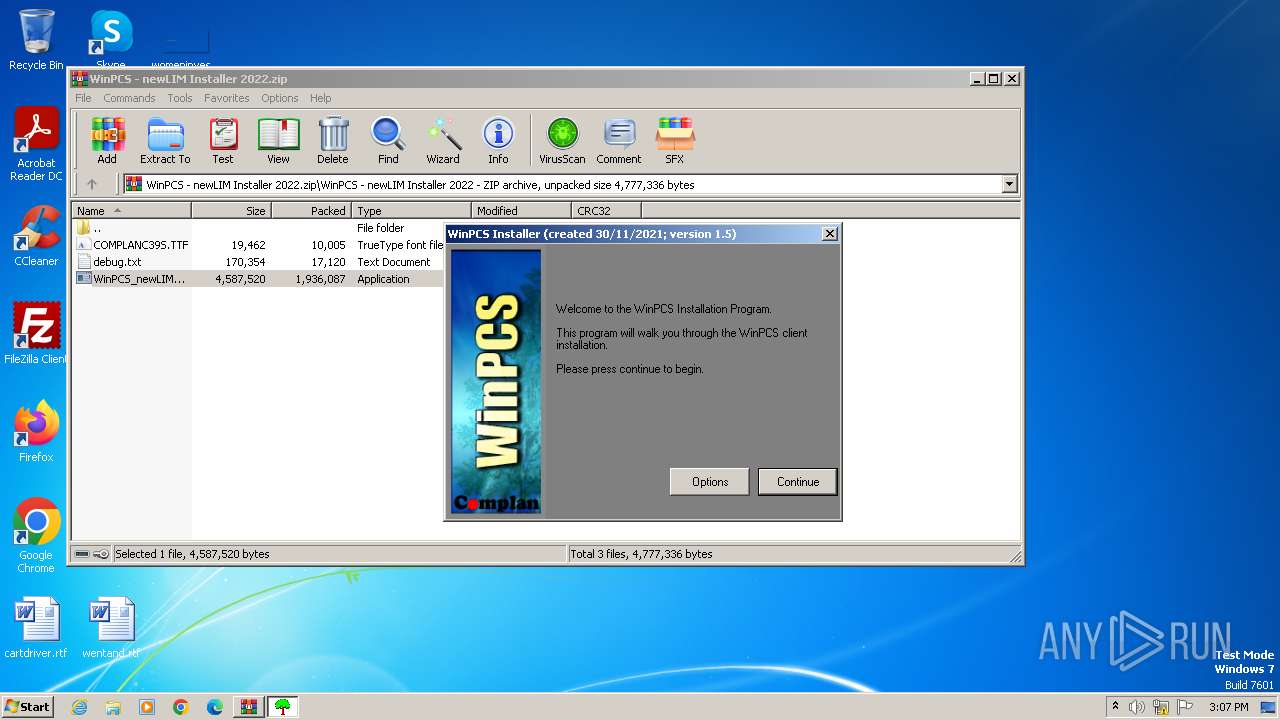
Task: Select the COMPLANC39S.TTF file row
Action: 259,245
